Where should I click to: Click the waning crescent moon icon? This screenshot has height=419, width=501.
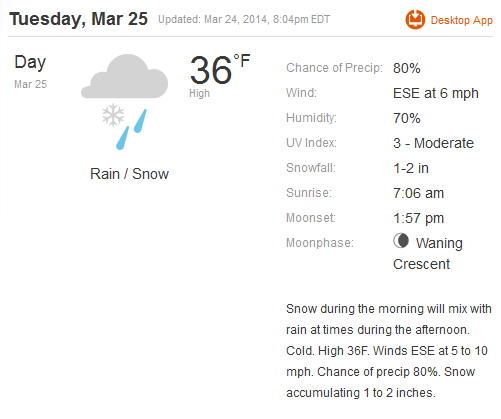[401, 240]
